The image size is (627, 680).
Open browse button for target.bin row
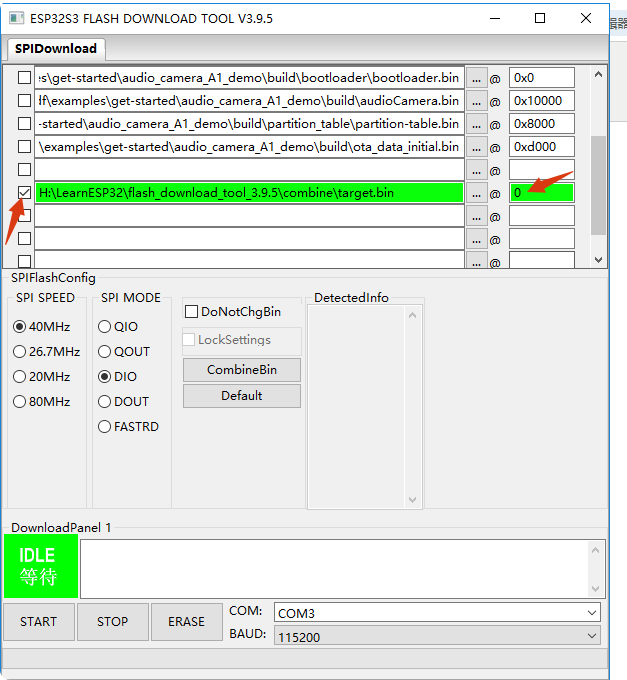(x=477, y=193)
